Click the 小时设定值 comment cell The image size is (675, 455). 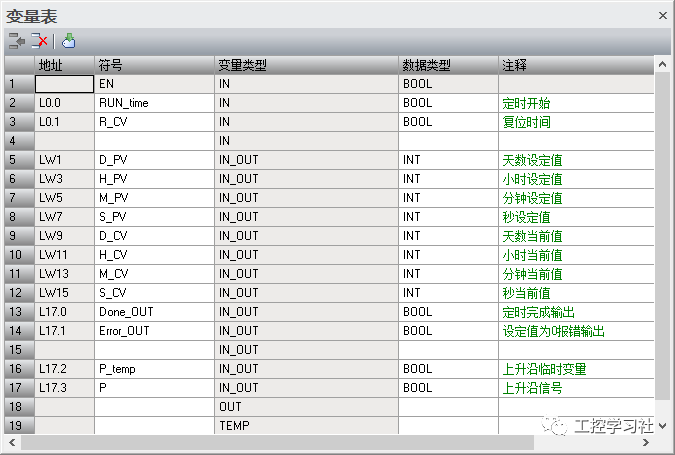tap(576, 179)
